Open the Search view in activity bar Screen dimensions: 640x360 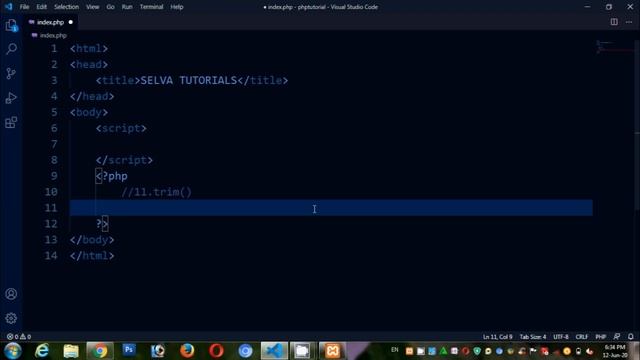[11, 49]
